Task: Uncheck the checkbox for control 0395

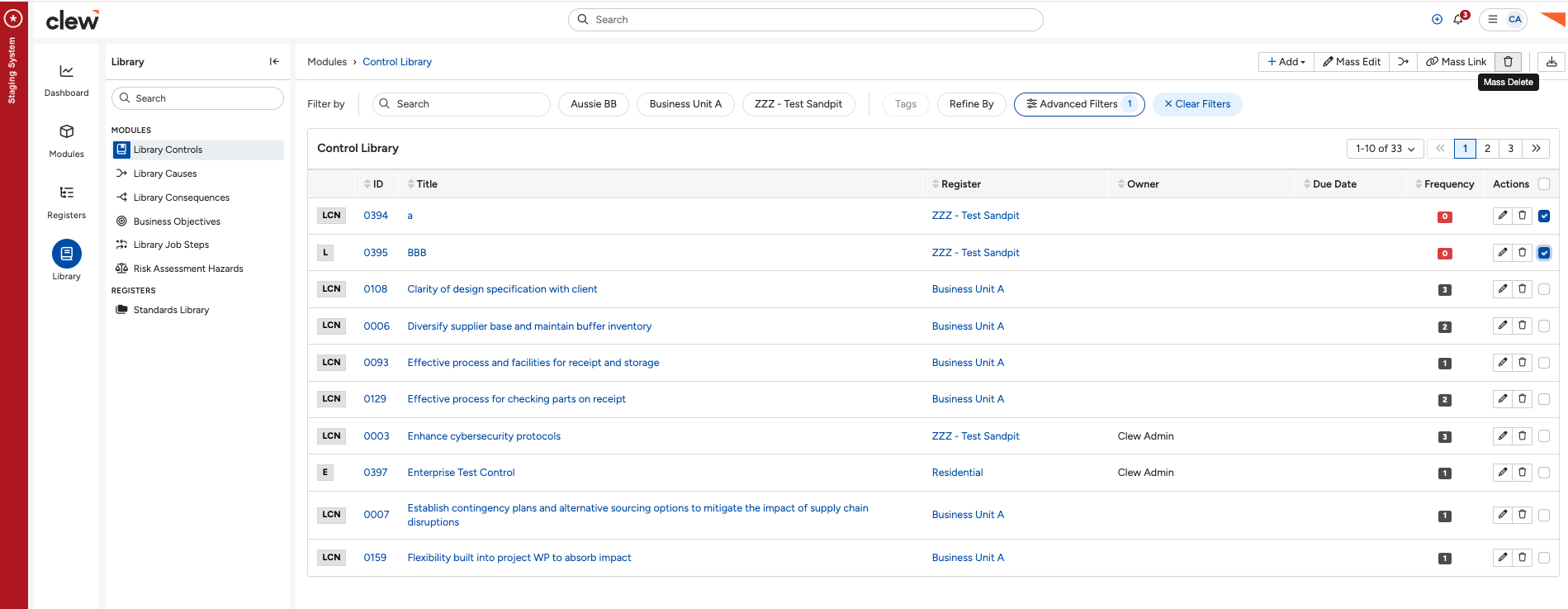Action: (x=1544, y=253)
